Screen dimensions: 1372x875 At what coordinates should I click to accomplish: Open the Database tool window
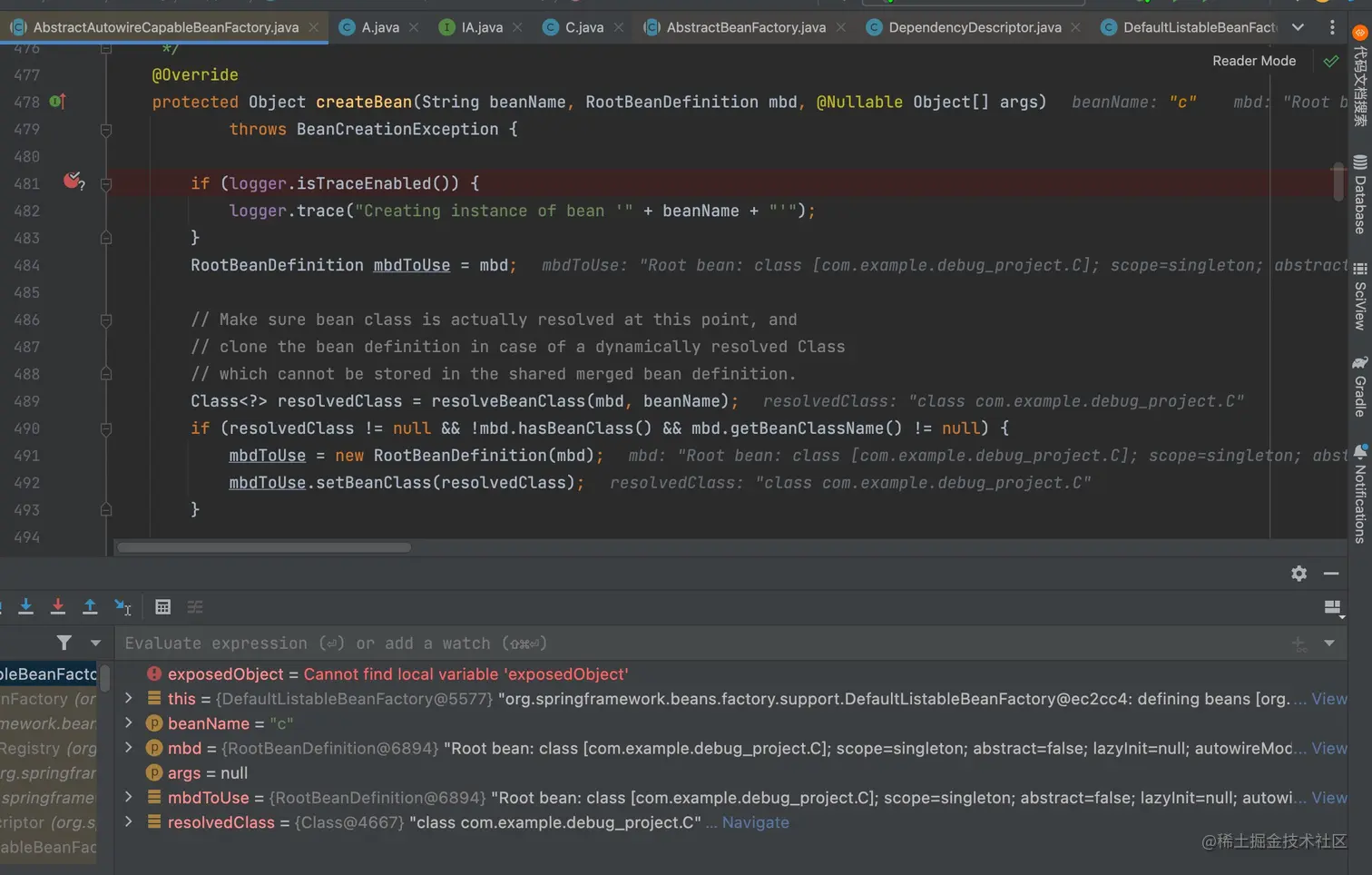(x=1359, y=194)
